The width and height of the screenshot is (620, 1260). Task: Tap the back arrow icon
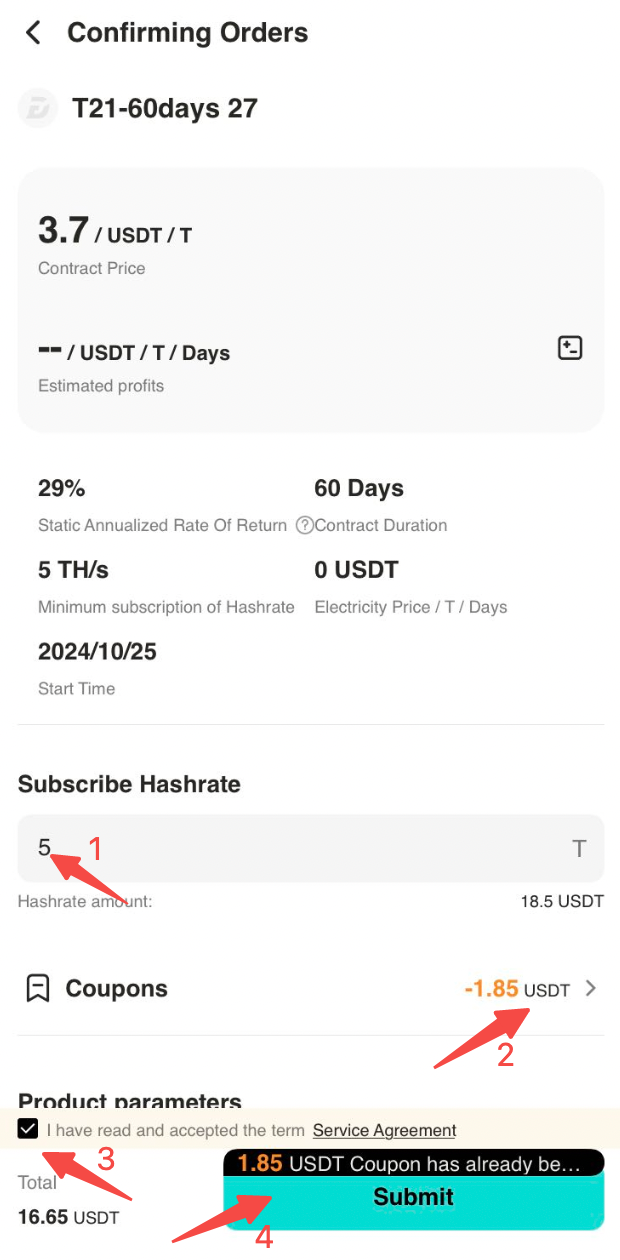click(x=33, y=32)
